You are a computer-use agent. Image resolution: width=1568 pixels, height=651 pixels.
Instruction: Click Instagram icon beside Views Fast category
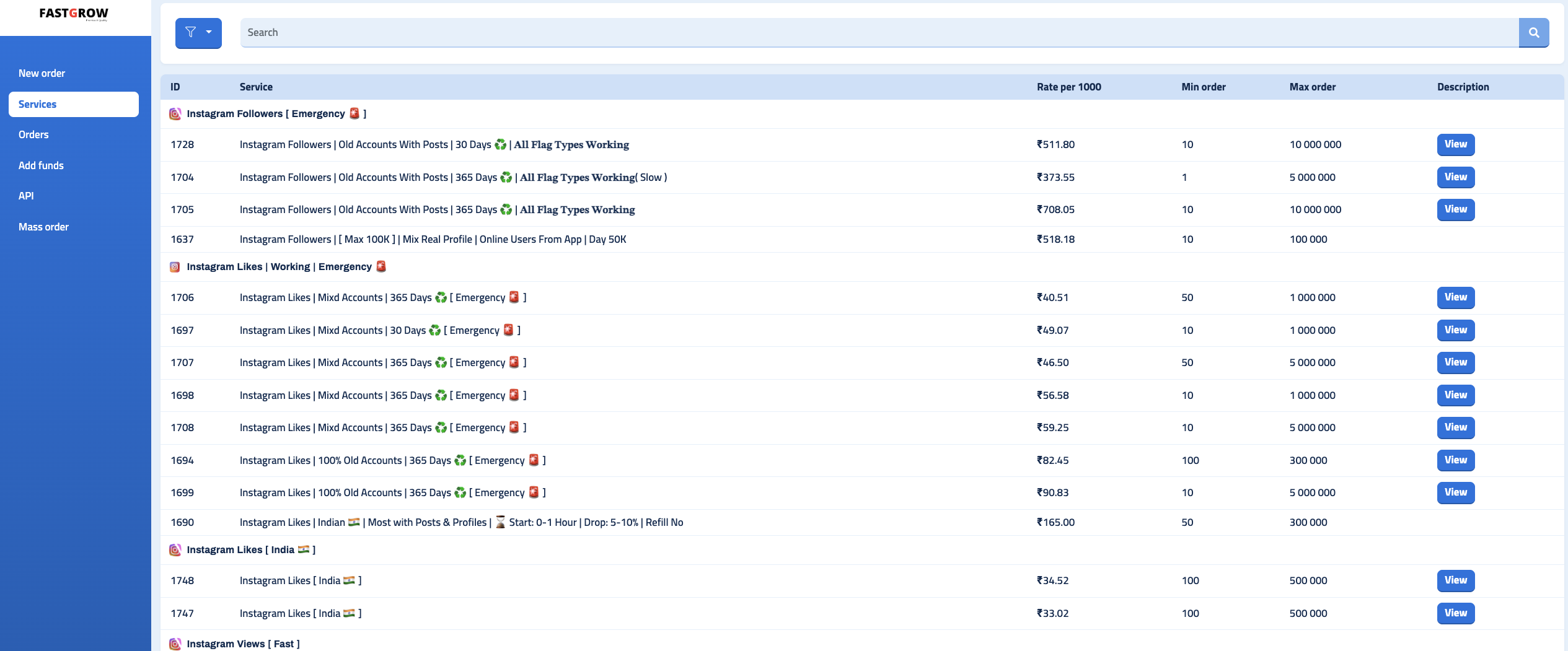coord(175,644)
